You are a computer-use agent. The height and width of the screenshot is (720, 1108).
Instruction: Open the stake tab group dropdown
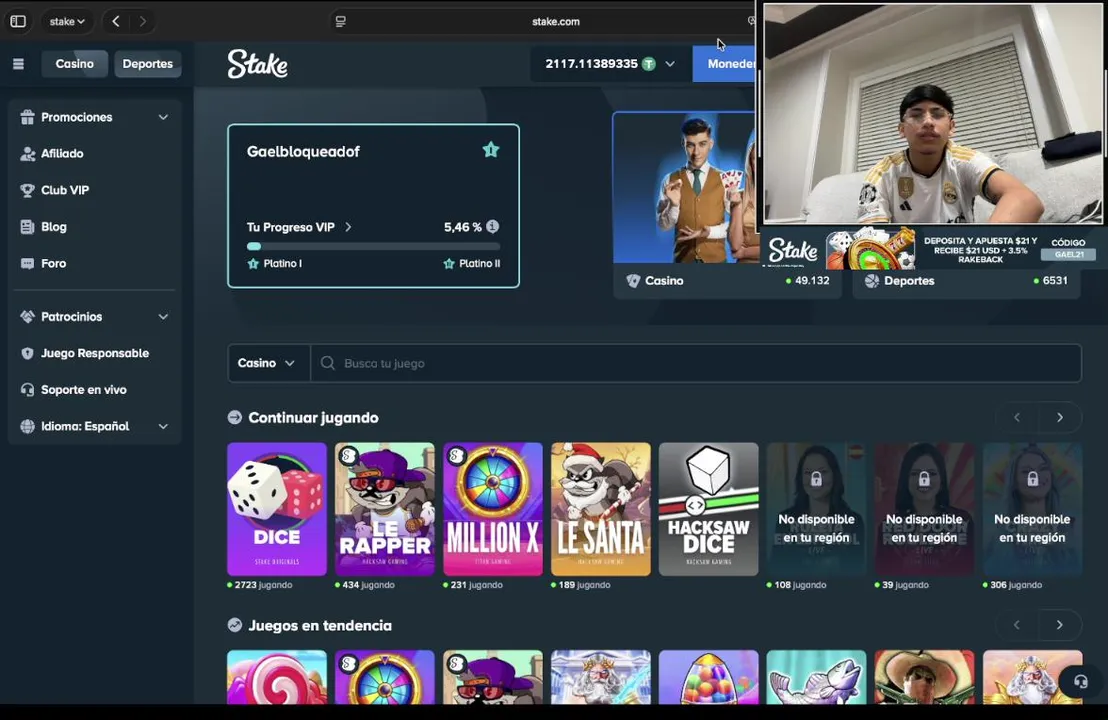pos(67,21)
